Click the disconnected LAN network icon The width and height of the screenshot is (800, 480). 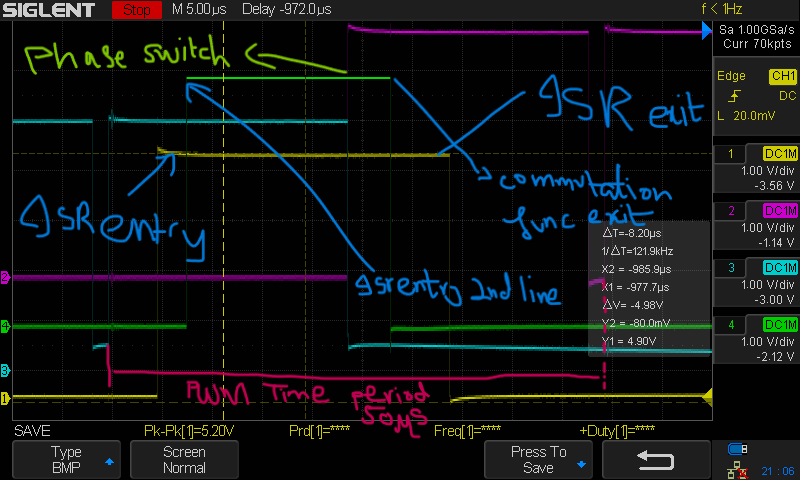738,470
